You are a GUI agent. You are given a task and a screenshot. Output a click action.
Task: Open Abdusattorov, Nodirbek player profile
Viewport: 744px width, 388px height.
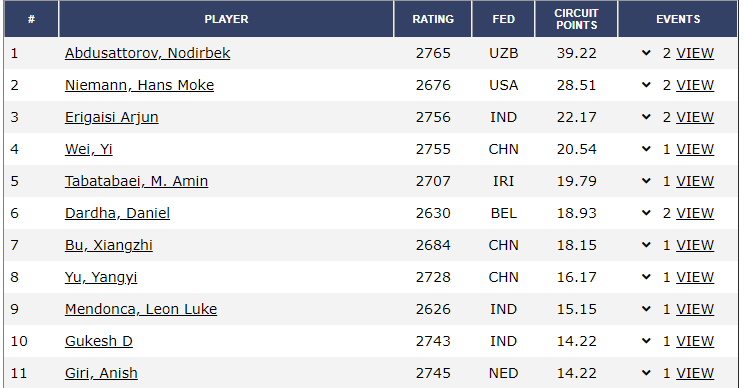[148, 53]
